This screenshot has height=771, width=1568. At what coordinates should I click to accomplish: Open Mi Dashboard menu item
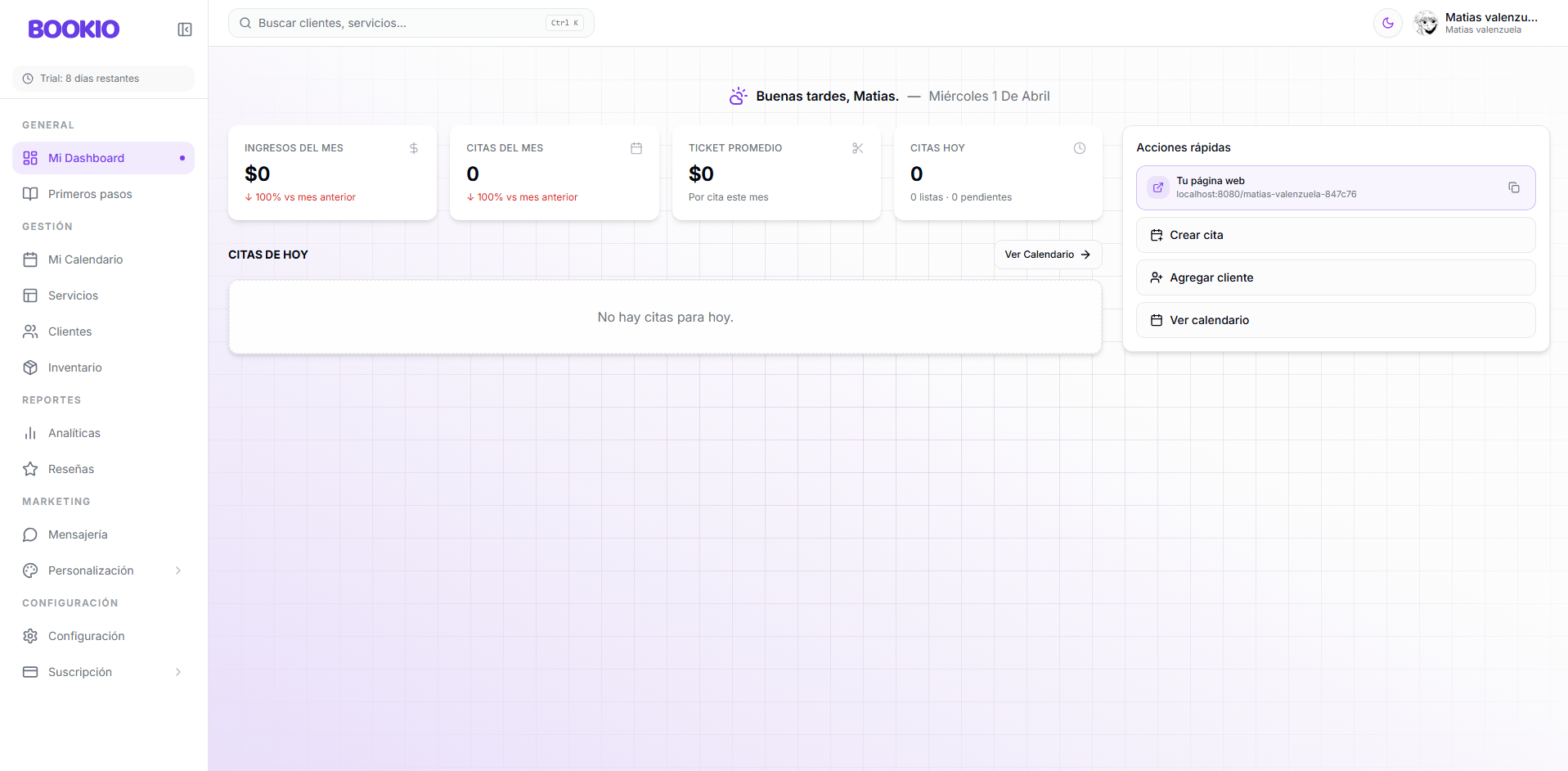coord(103,158)
